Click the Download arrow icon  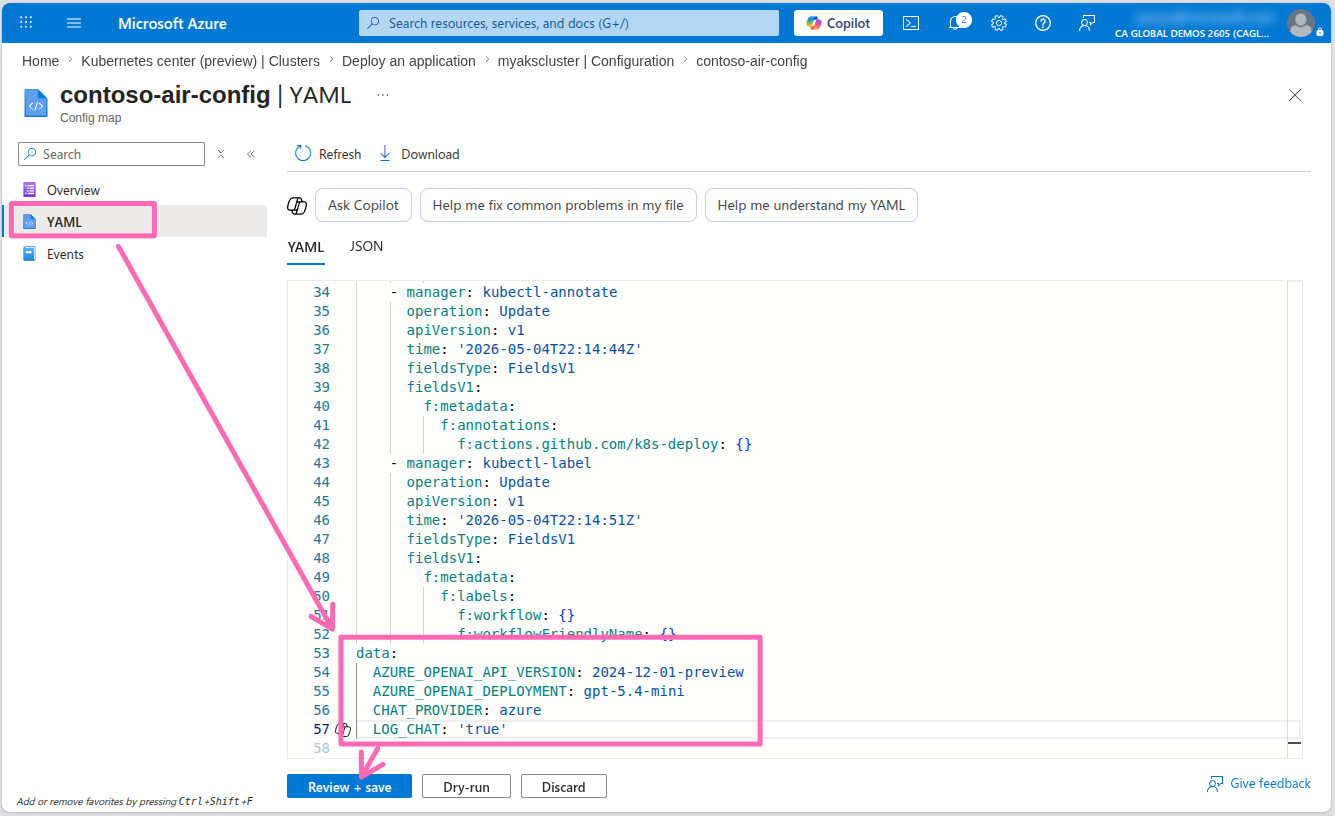(x=385, y=154)
